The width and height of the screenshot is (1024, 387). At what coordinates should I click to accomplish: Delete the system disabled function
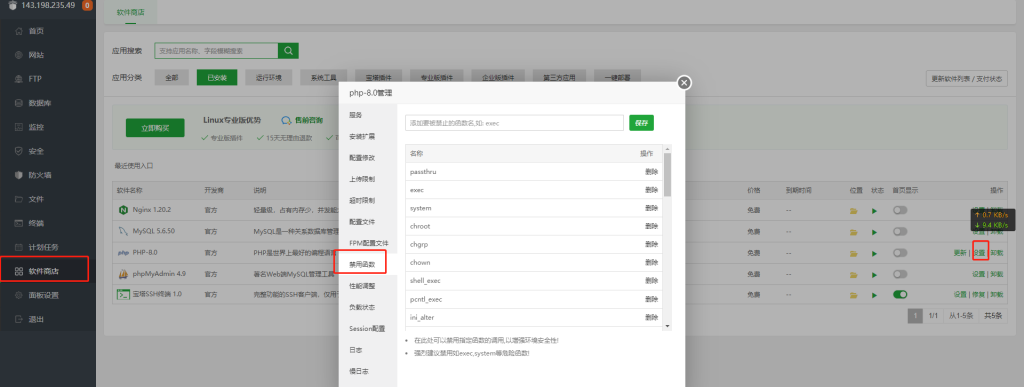pyautogui.click(x=651, y=208)
